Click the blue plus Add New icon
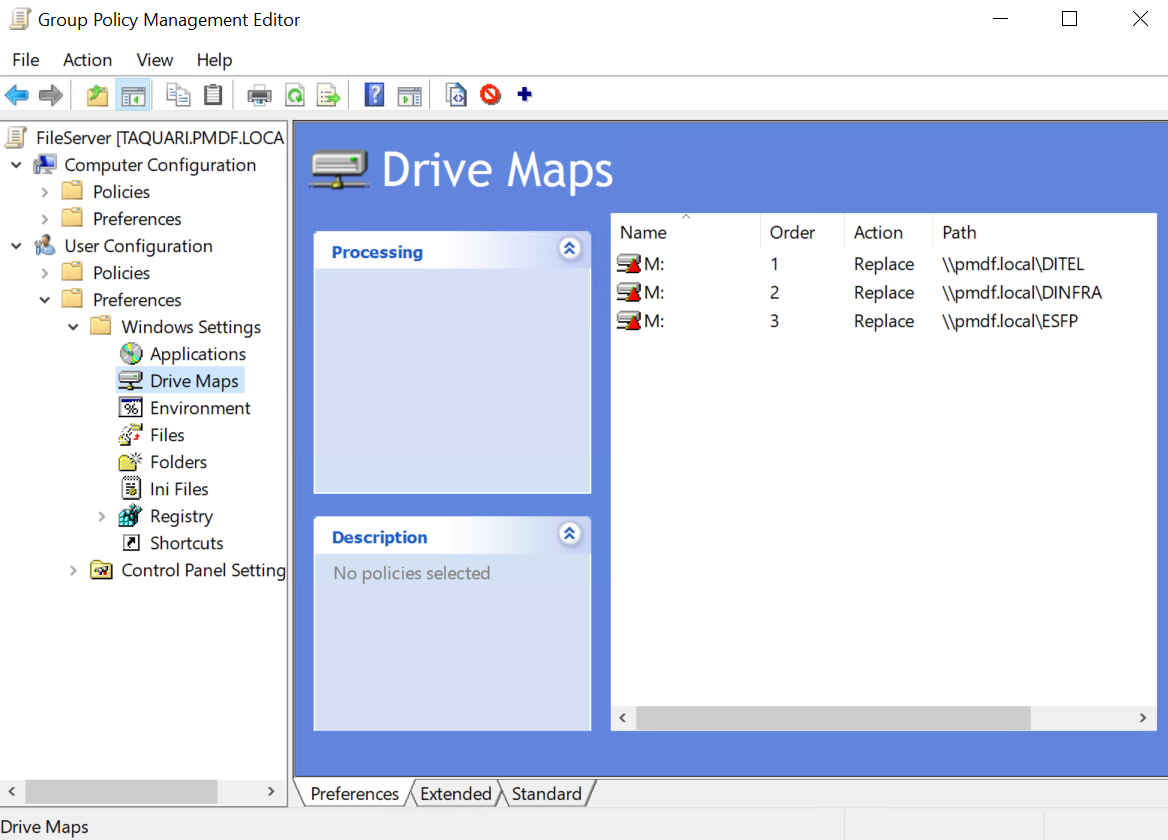This screenshot has height=840, width=1168. (524, 95)
